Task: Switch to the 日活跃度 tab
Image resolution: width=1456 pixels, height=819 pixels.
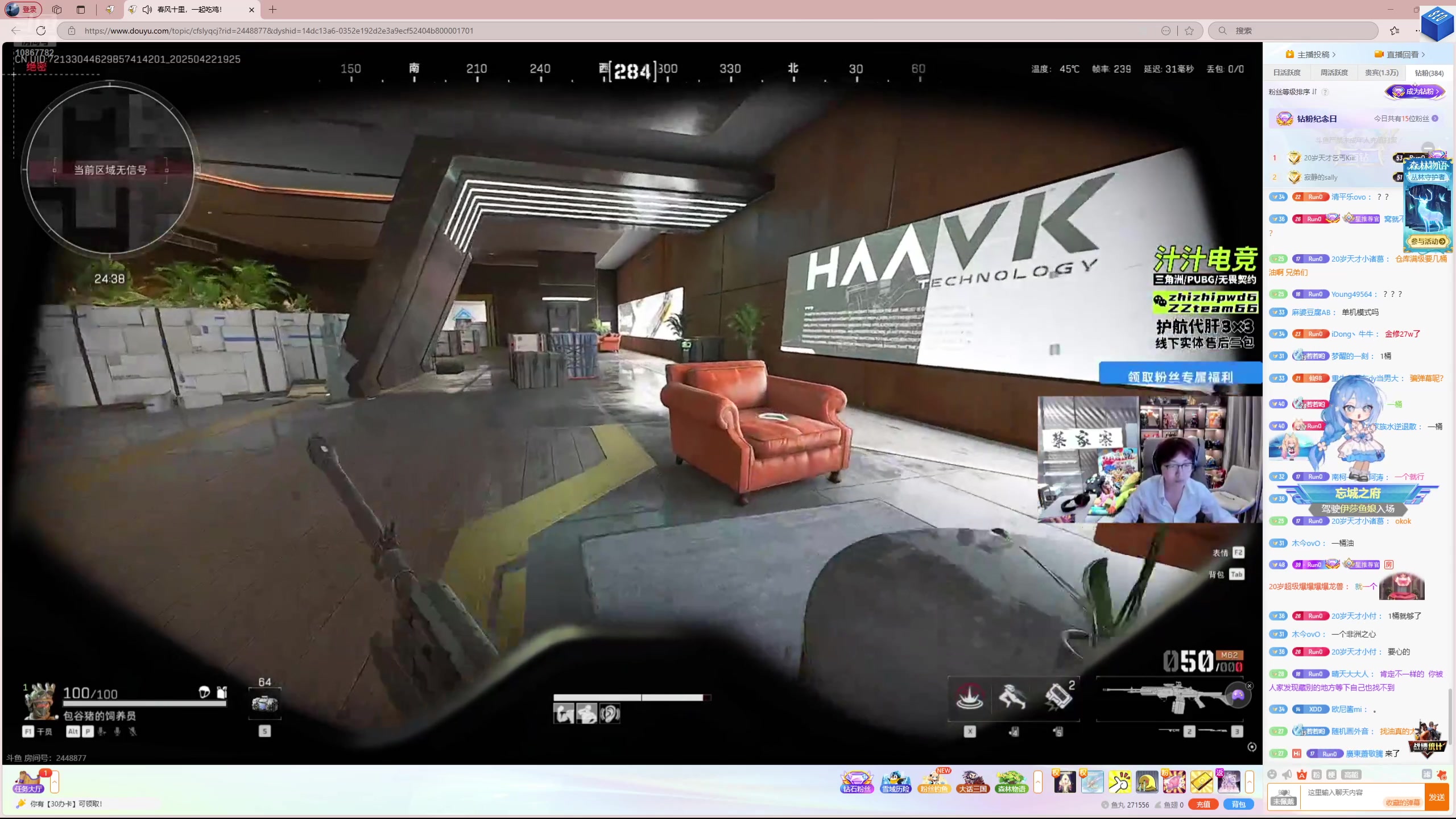Action: [x=1287, y=73]
